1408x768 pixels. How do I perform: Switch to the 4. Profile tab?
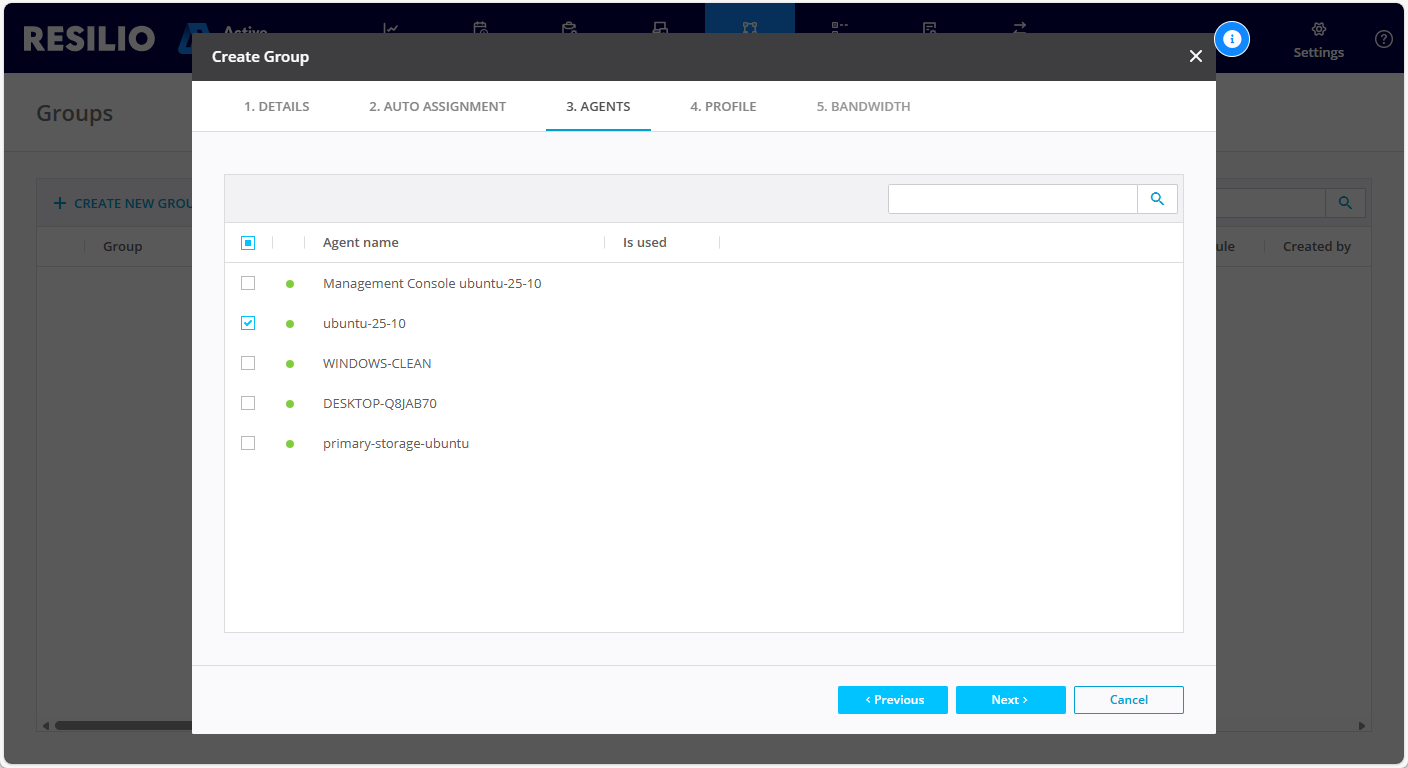(723, 107)
